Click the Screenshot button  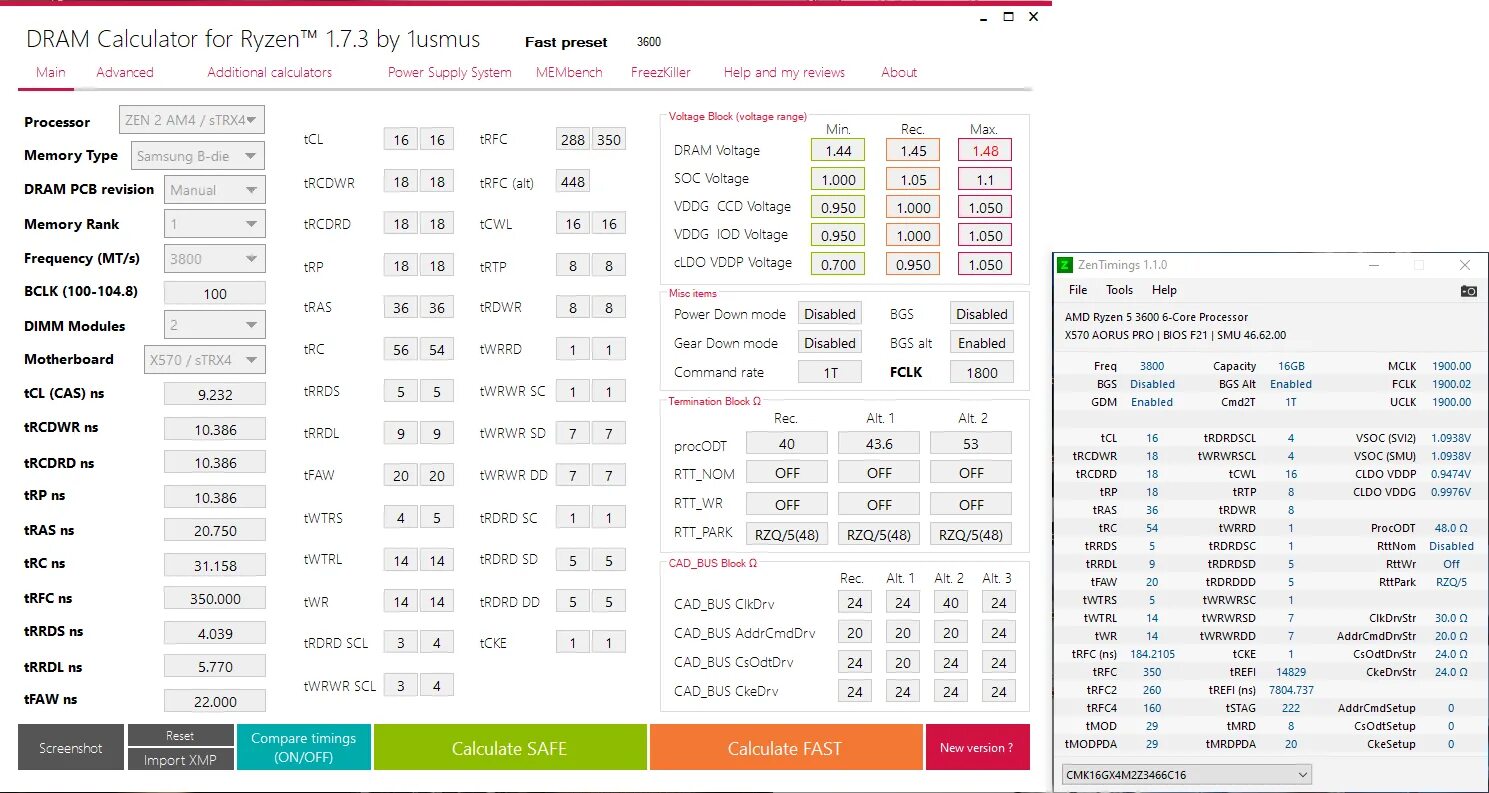[x=71, y=748]
